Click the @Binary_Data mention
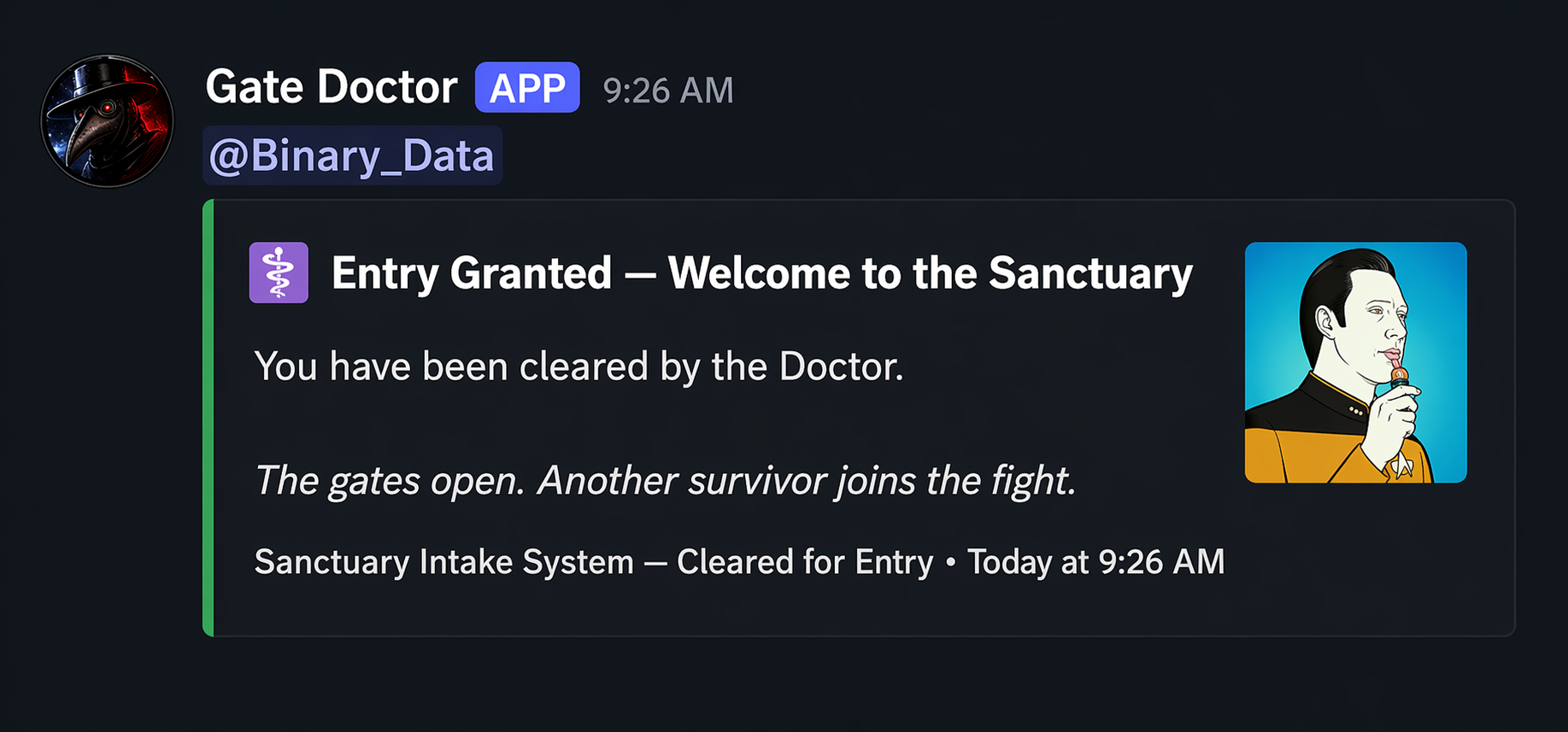Image resolution: width=1568 pixels, height=732 pixels. tap(351, 154)
